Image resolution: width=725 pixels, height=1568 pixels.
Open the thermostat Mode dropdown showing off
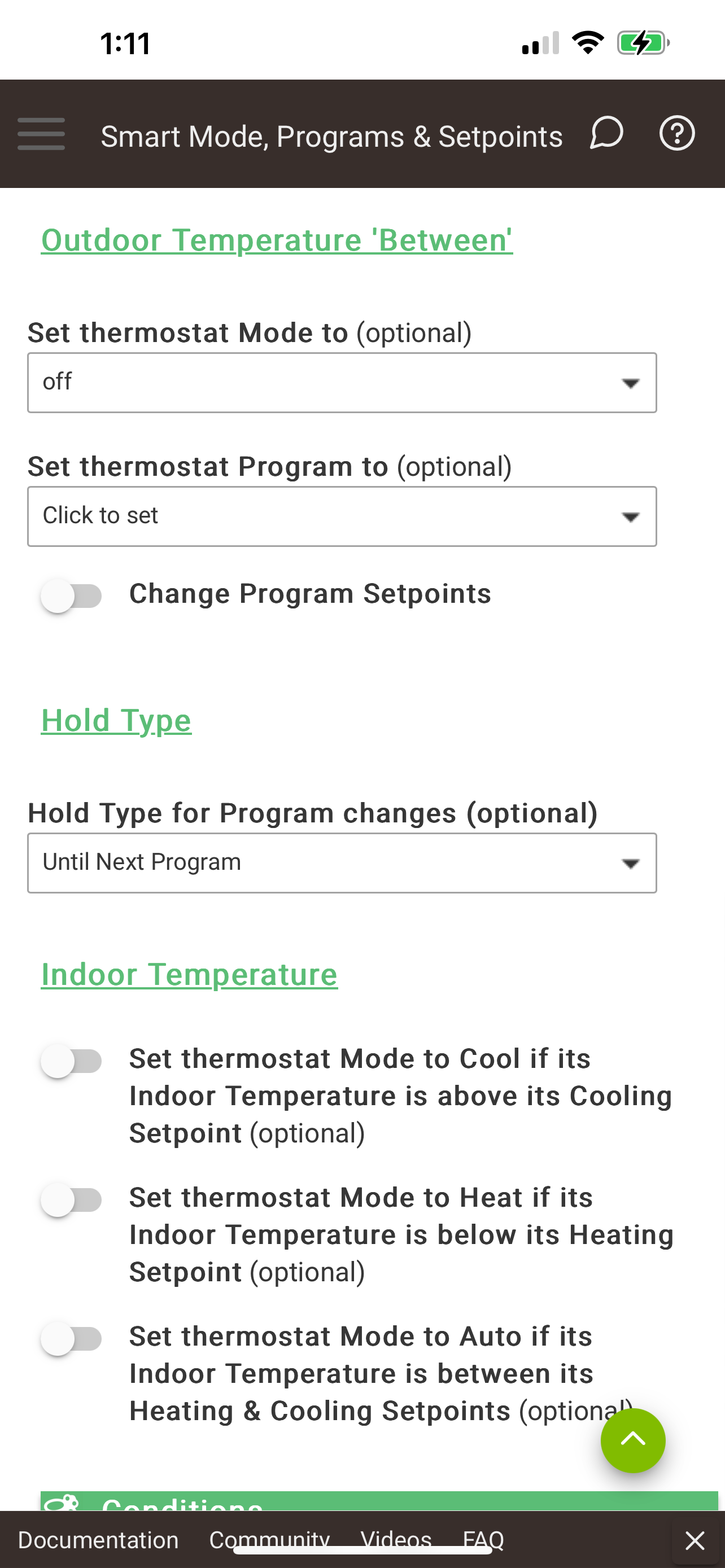[342, 382]
